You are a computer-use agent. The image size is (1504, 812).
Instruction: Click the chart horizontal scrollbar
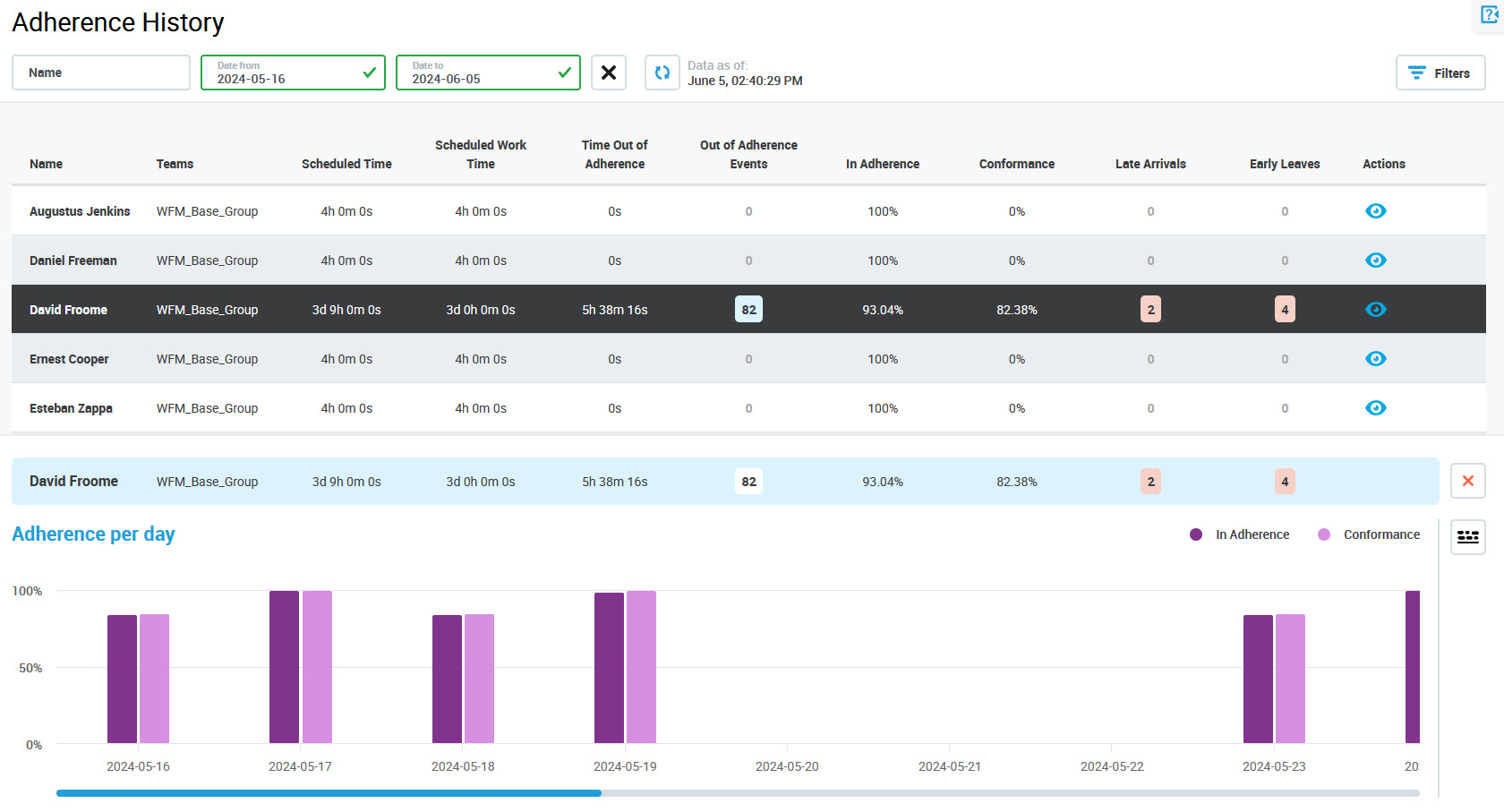[x=329, y=793]
